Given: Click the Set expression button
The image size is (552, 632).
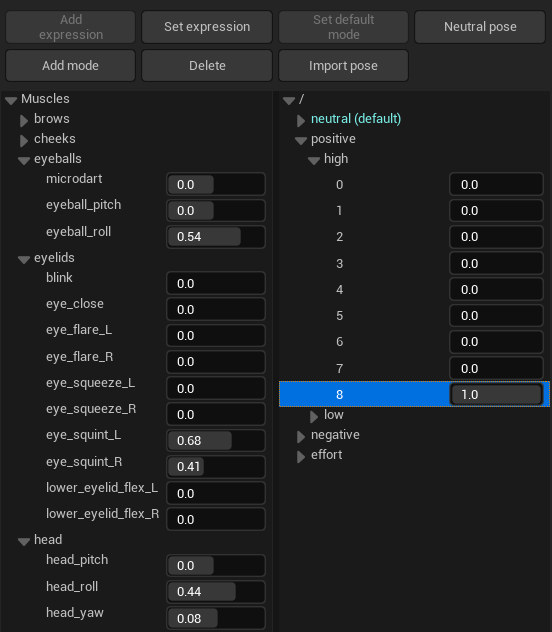Looking at the screenshot, I should (207, 27).
